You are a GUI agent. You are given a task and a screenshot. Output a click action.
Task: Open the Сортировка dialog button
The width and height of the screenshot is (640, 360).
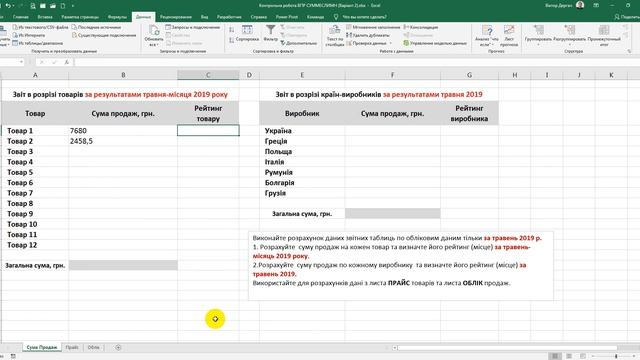[x=247, y=33]
